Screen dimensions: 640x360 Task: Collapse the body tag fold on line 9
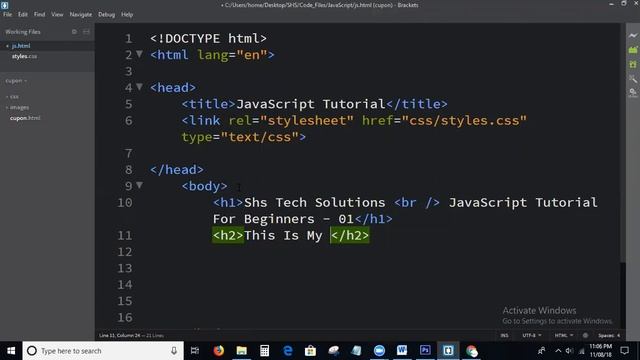point(140,185)
